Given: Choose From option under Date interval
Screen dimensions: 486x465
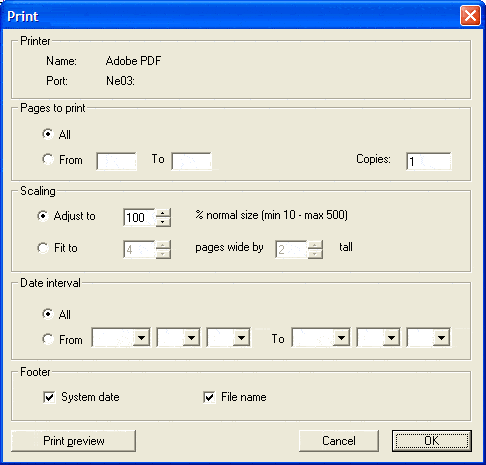Looking at the screenshot, I should pos(48,339).
